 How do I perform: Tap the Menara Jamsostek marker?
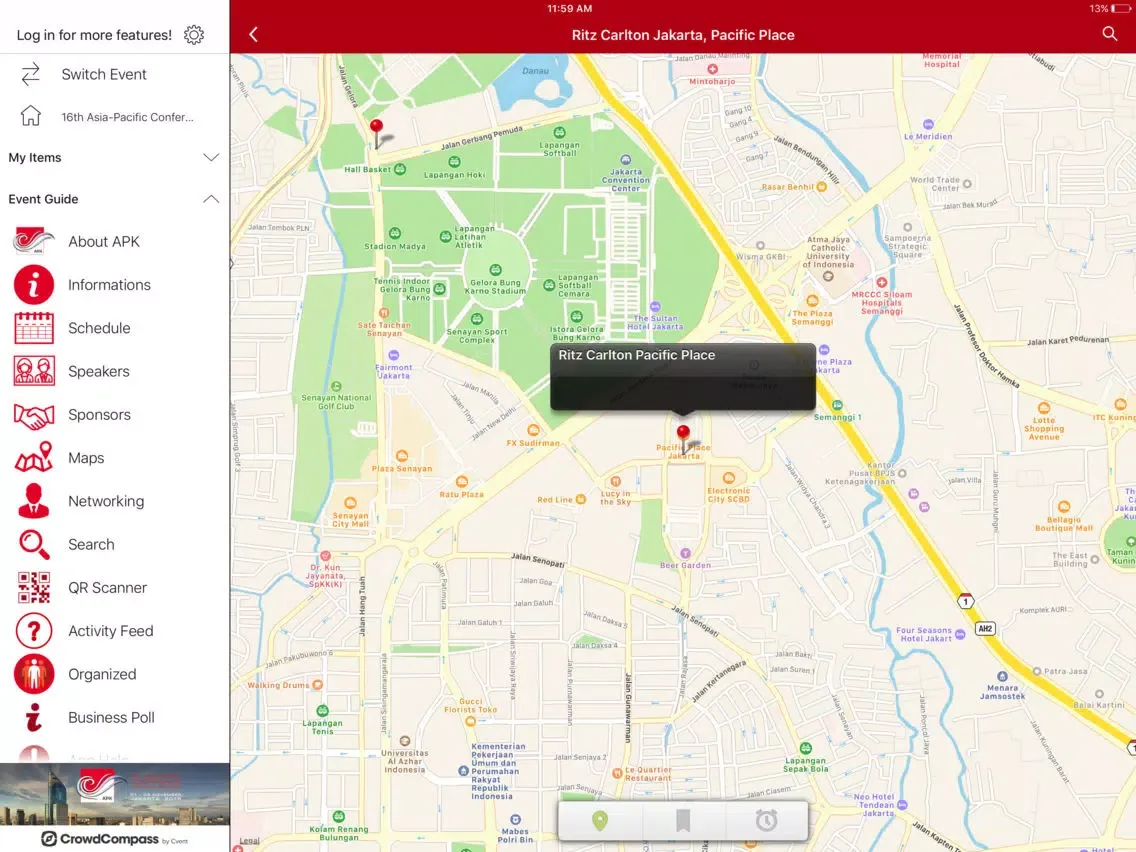[1002, 677]
